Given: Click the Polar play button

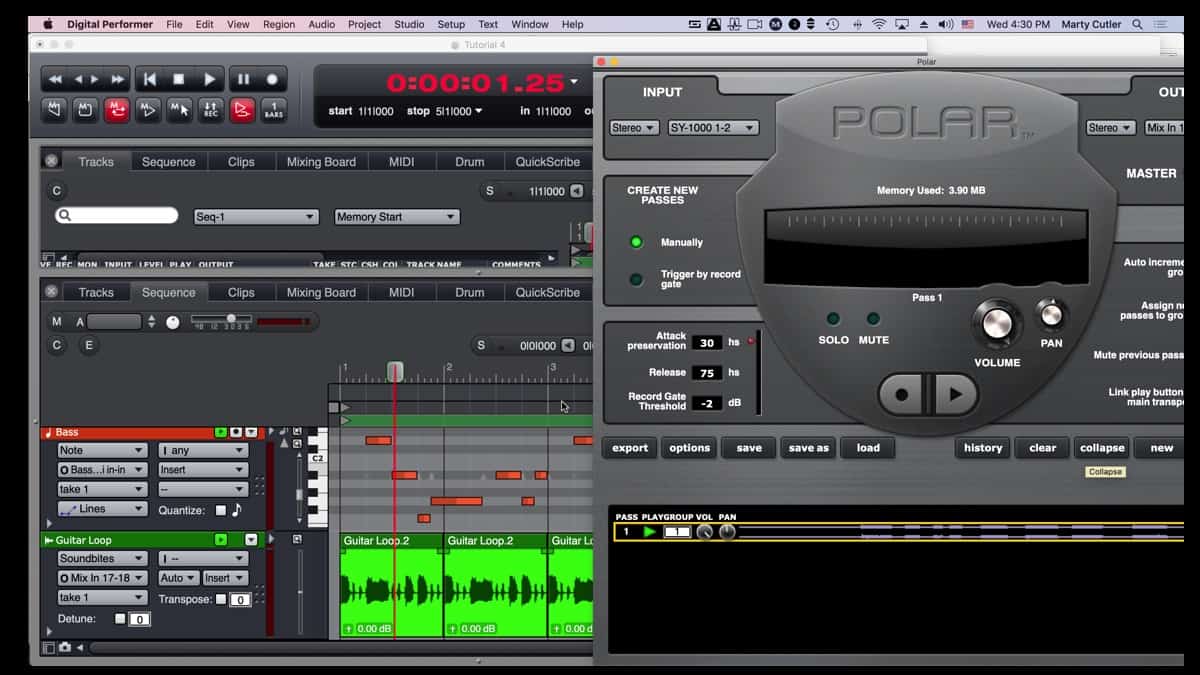Looking at the screenshot, I should [x=955, y=395].
